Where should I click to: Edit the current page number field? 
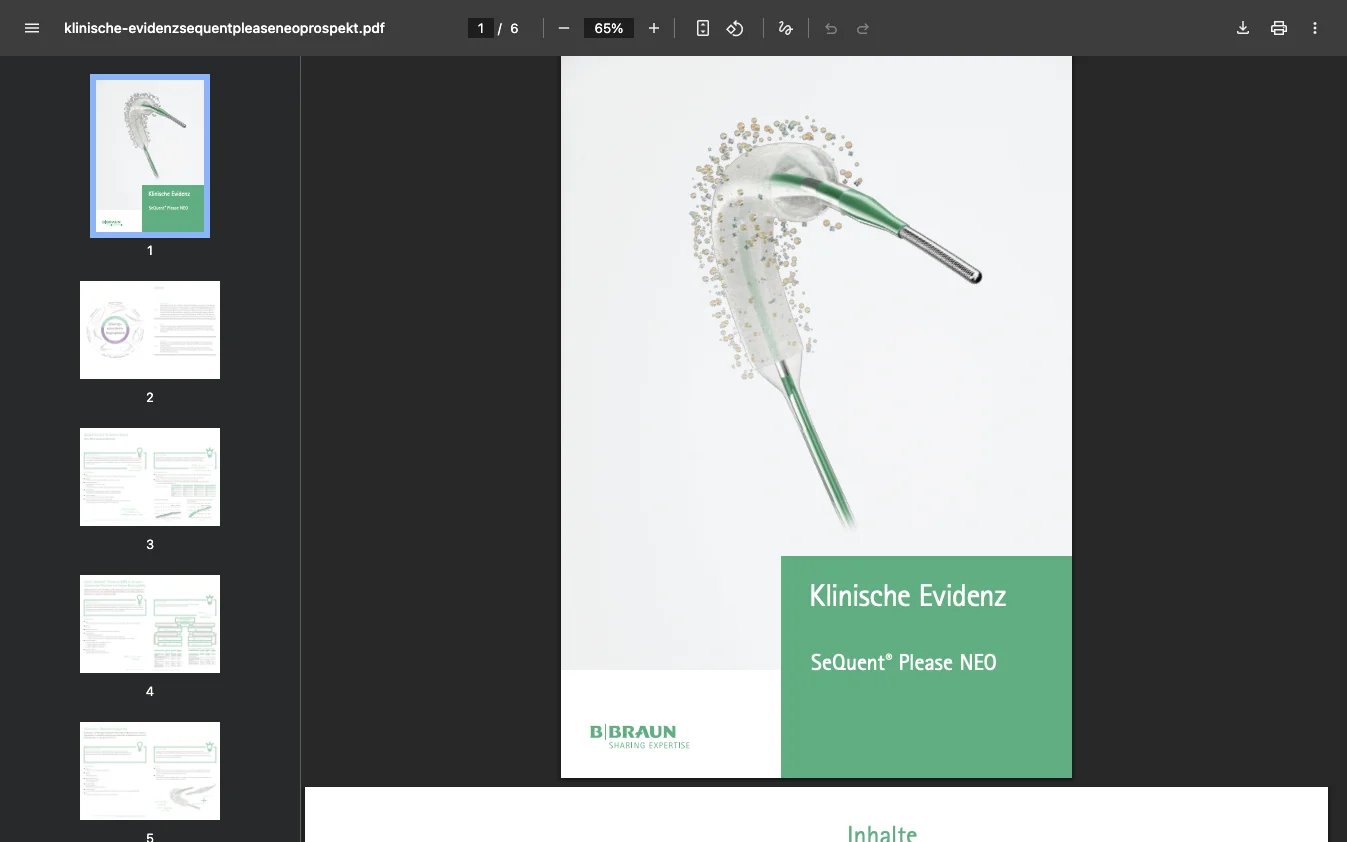click(481, 28)
